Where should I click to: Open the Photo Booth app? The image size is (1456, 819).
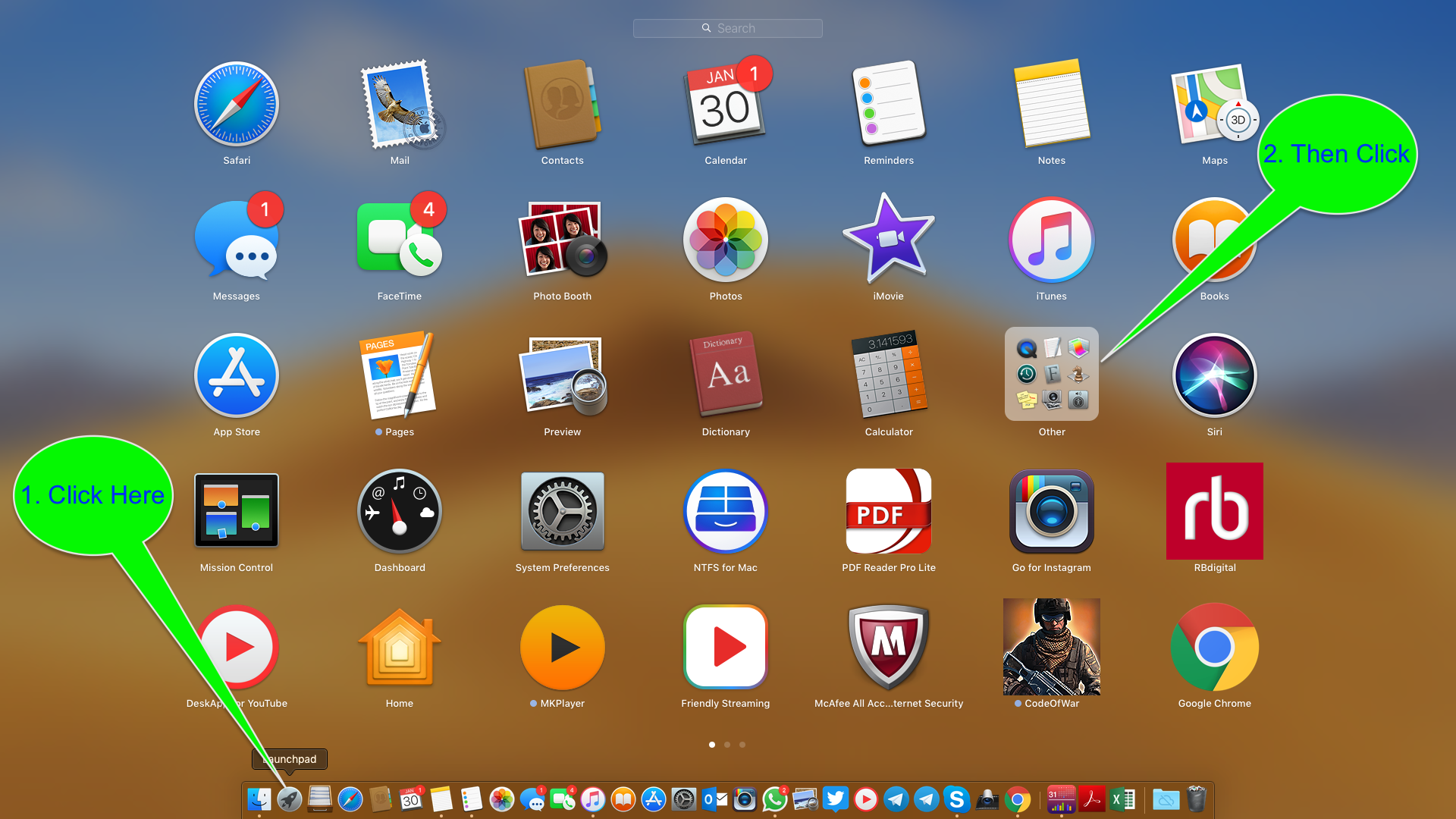[x=562, y=240]
